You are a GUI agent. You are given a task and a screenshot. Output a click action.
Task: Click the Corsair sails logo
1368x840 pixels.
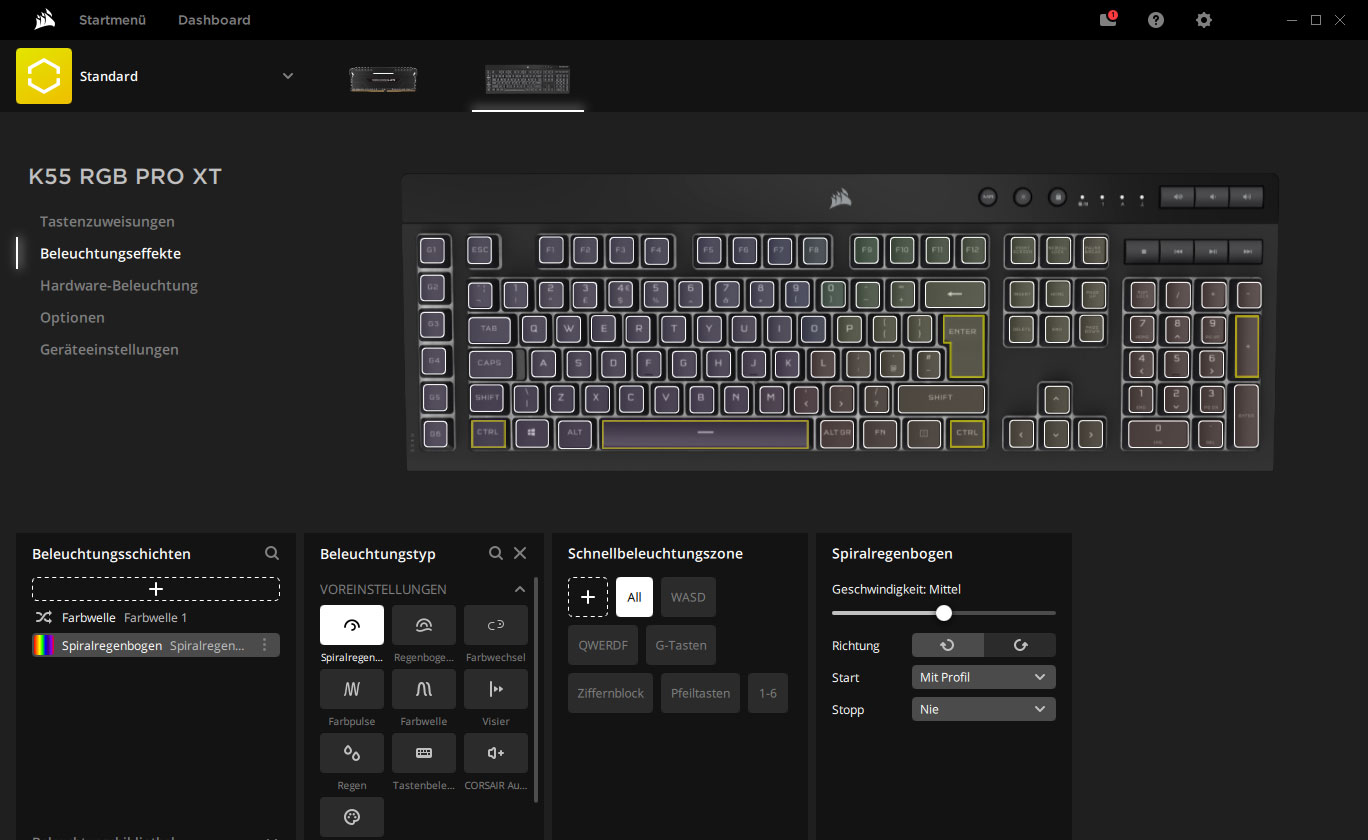[44, 19]
